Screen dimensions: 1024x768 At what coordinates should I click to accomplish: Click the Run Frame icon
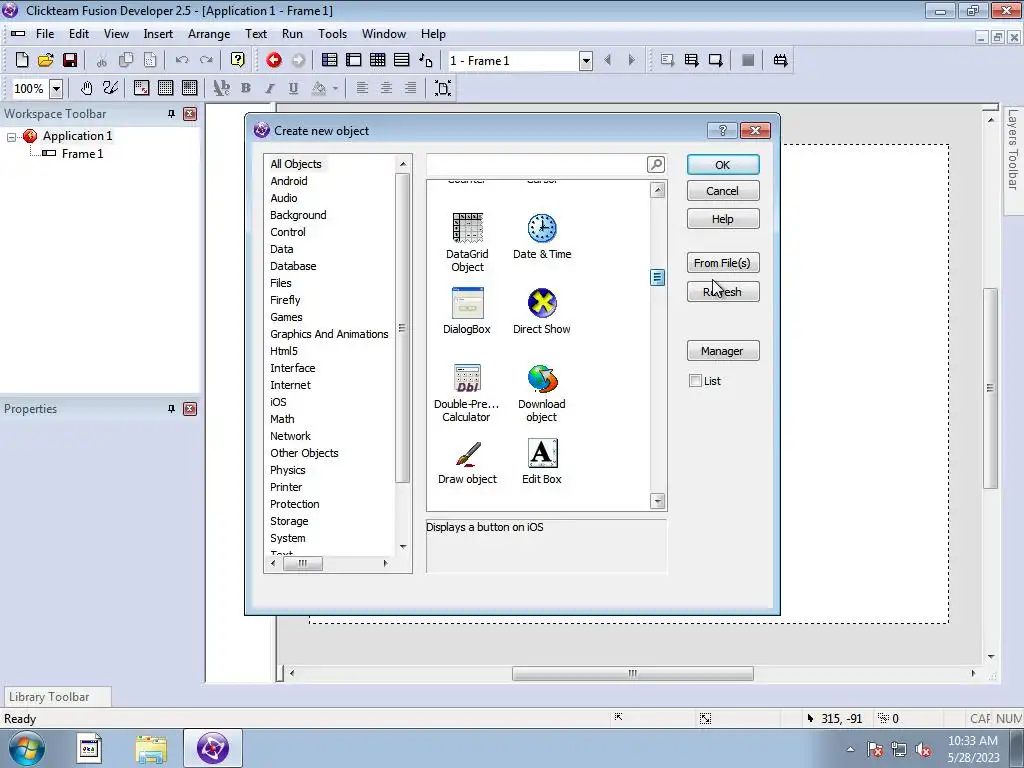click(716, 60)
